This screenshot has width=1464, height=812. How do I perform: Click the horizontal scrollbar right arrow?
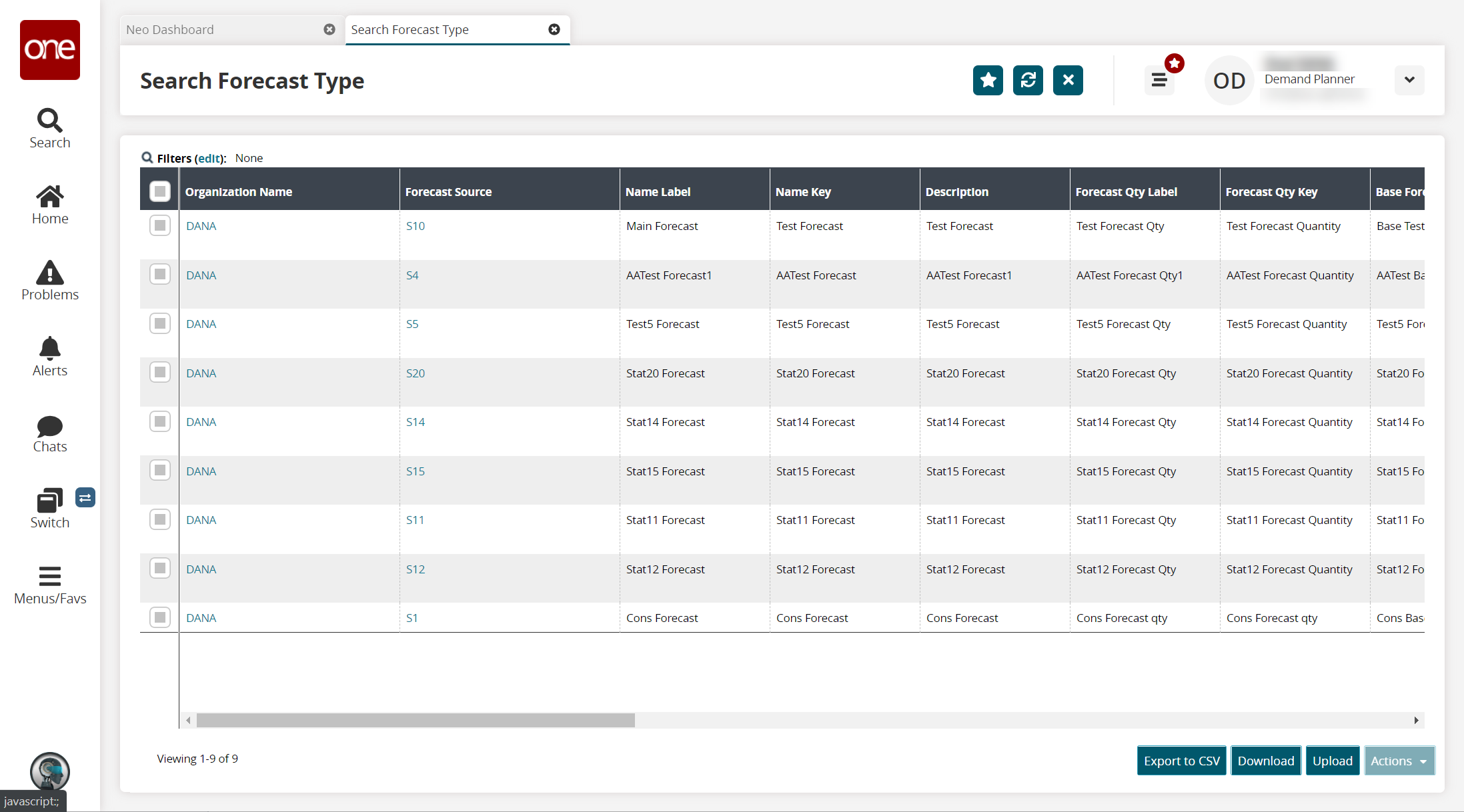coord(1416,720)
